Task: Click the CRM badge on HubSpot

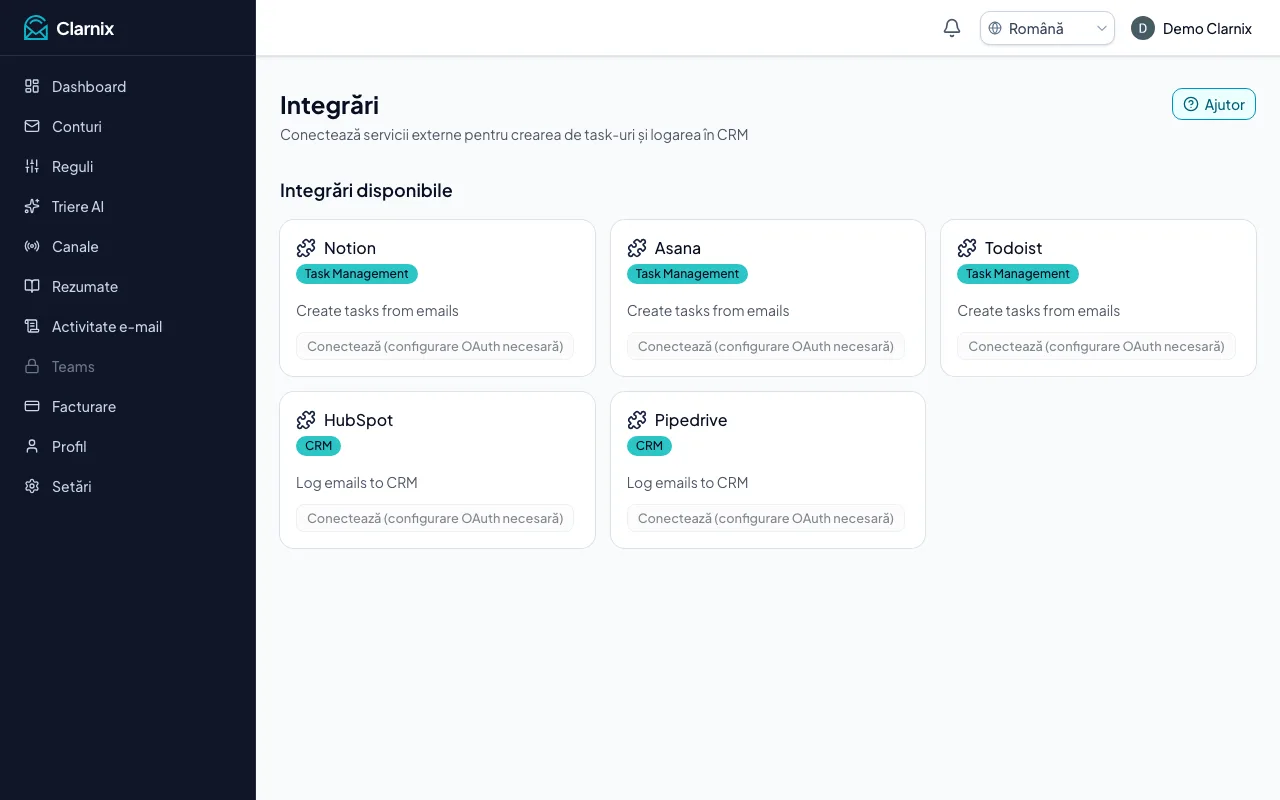Action: tap(318, 446)
